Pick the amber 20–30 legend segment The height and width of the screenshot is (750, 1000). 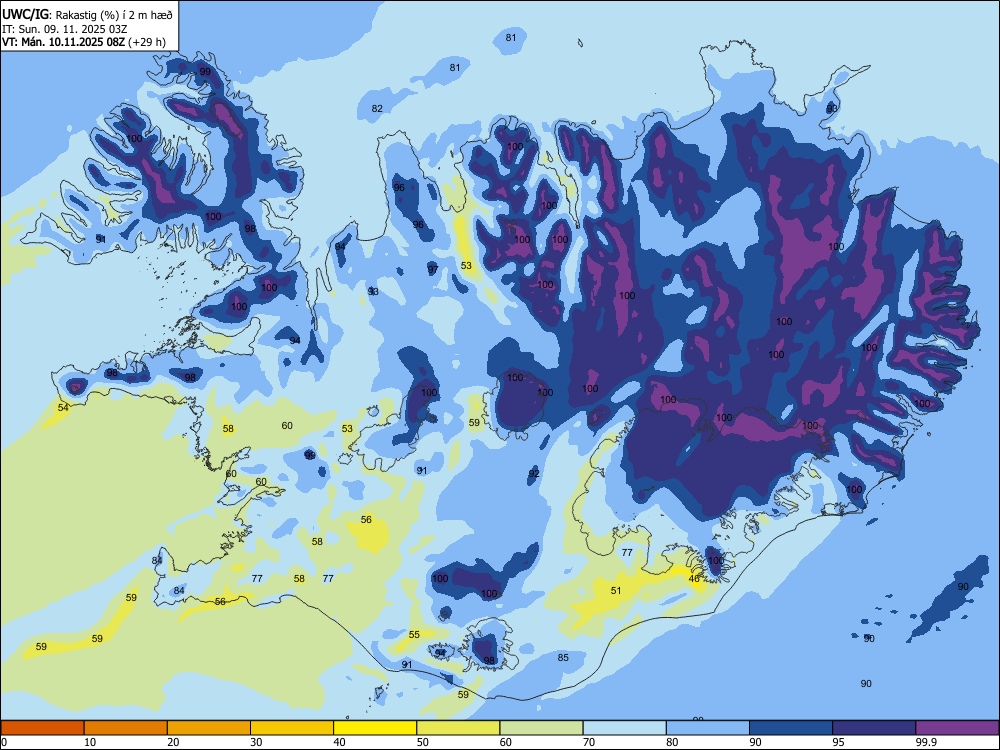click(209, 728)
